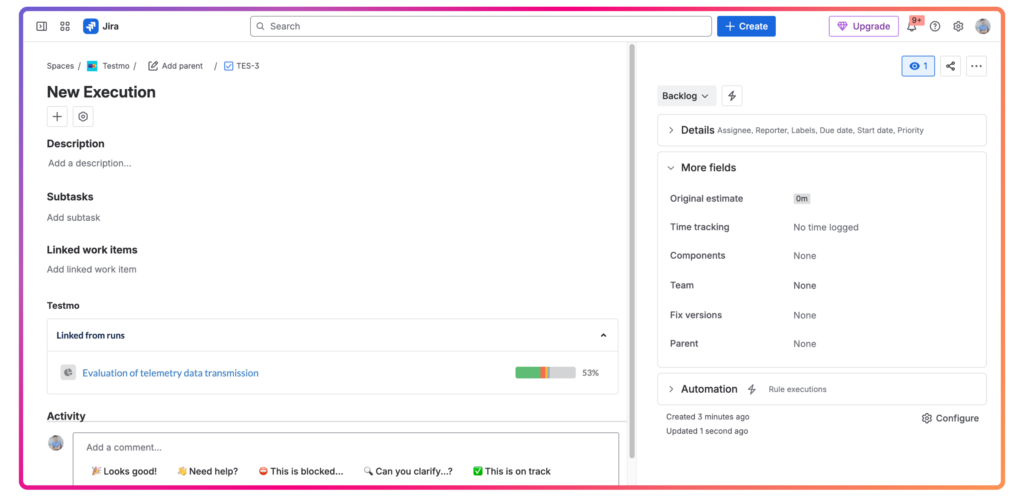Click the sidebar collapse icon

[x=41, y=26]
